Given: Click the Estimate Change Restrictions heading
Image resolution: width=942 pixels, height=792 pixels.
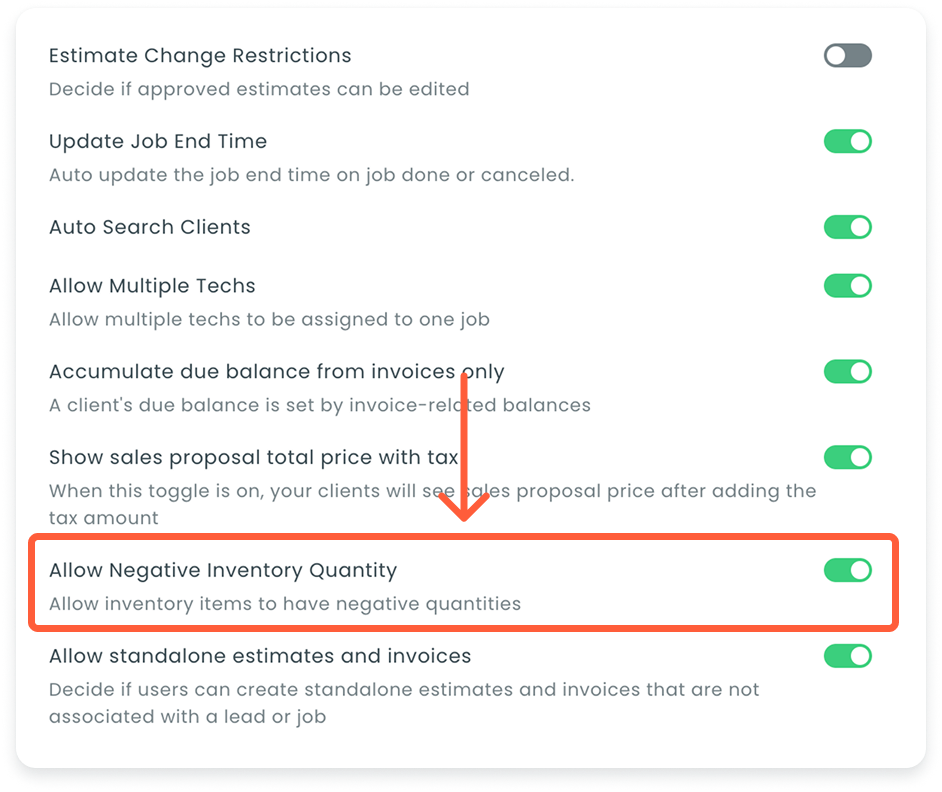Looking at the screenshot, I should pos(200,56).
